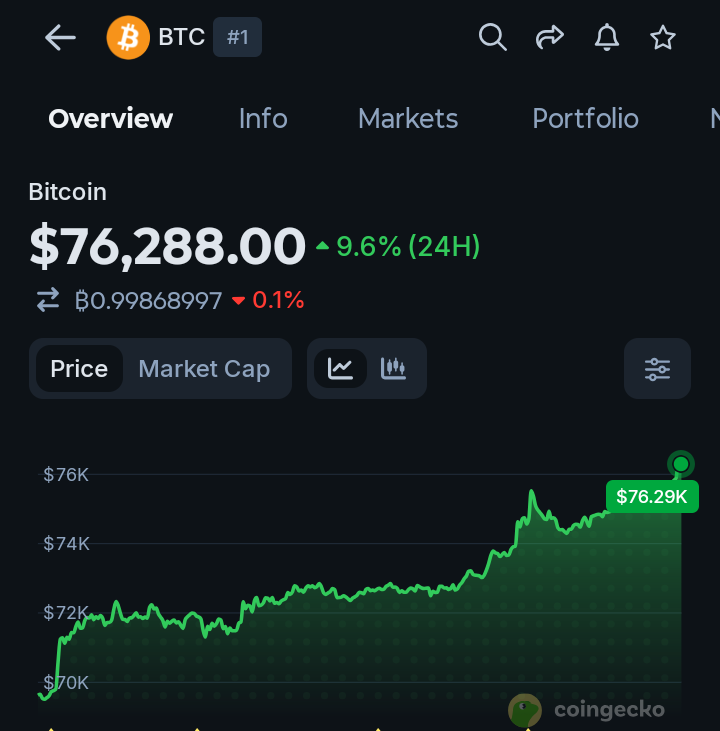Screen dimensions: 720x731
Task: Tap the orange Bitcoin logo
Action: pyautogui.click(x=128, y=37)
